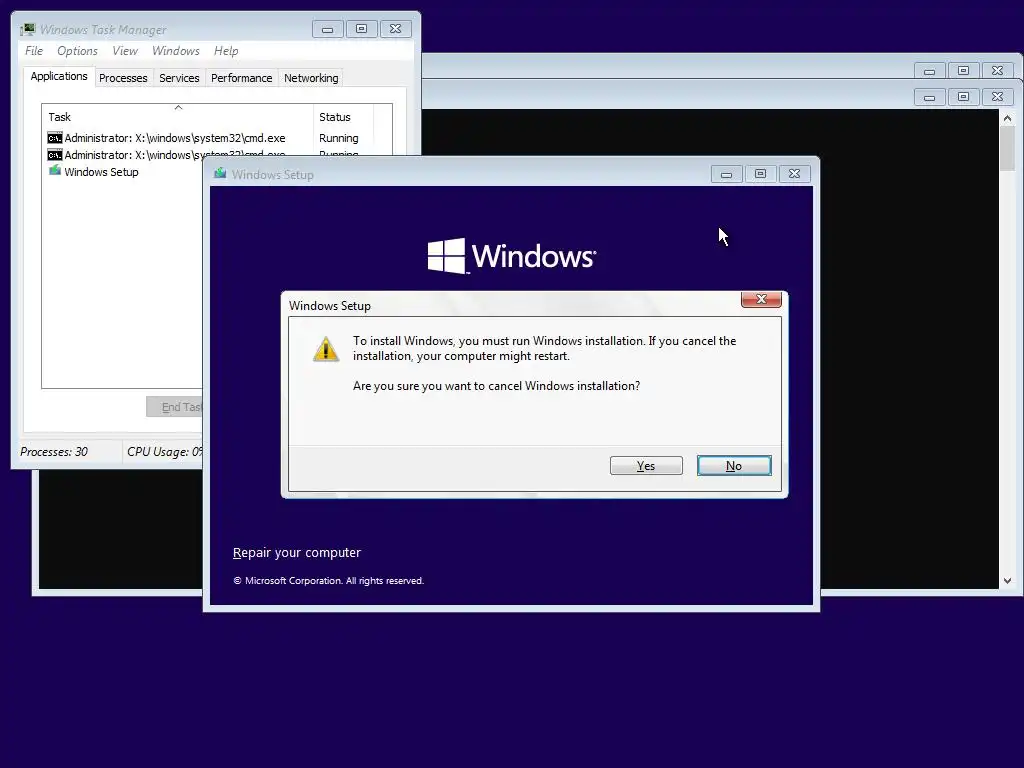The height and width of the screenshot is (768, 1024).
Task: Click the cmd icon of the second task
Action: coord(55,155)
